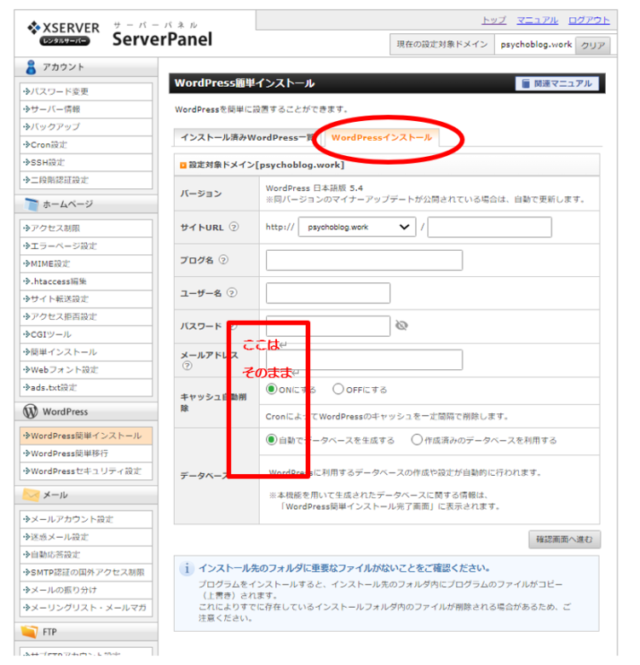Select WordPress簡単インストール in sidebar
This screenshot has height=665, width=640.
point(86,436)
